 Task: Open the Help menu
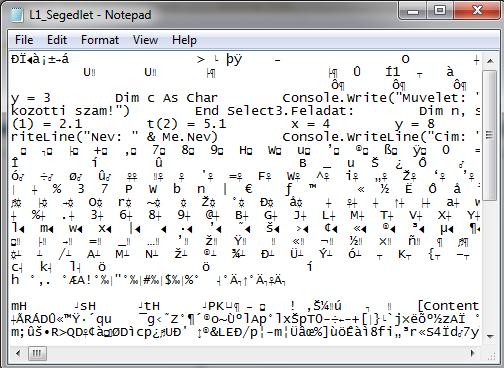click(x=184, y=40)
